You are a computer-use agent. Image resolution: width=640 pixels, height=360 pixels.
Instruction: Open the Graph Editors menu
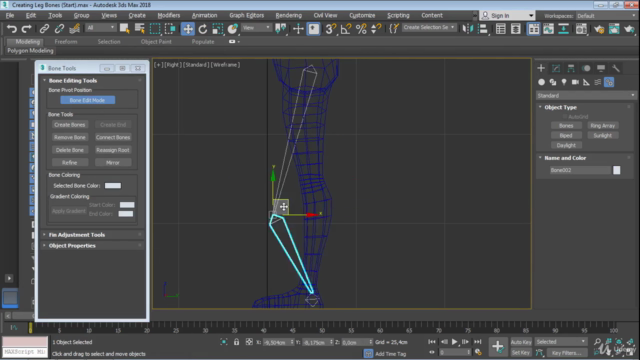247,16
